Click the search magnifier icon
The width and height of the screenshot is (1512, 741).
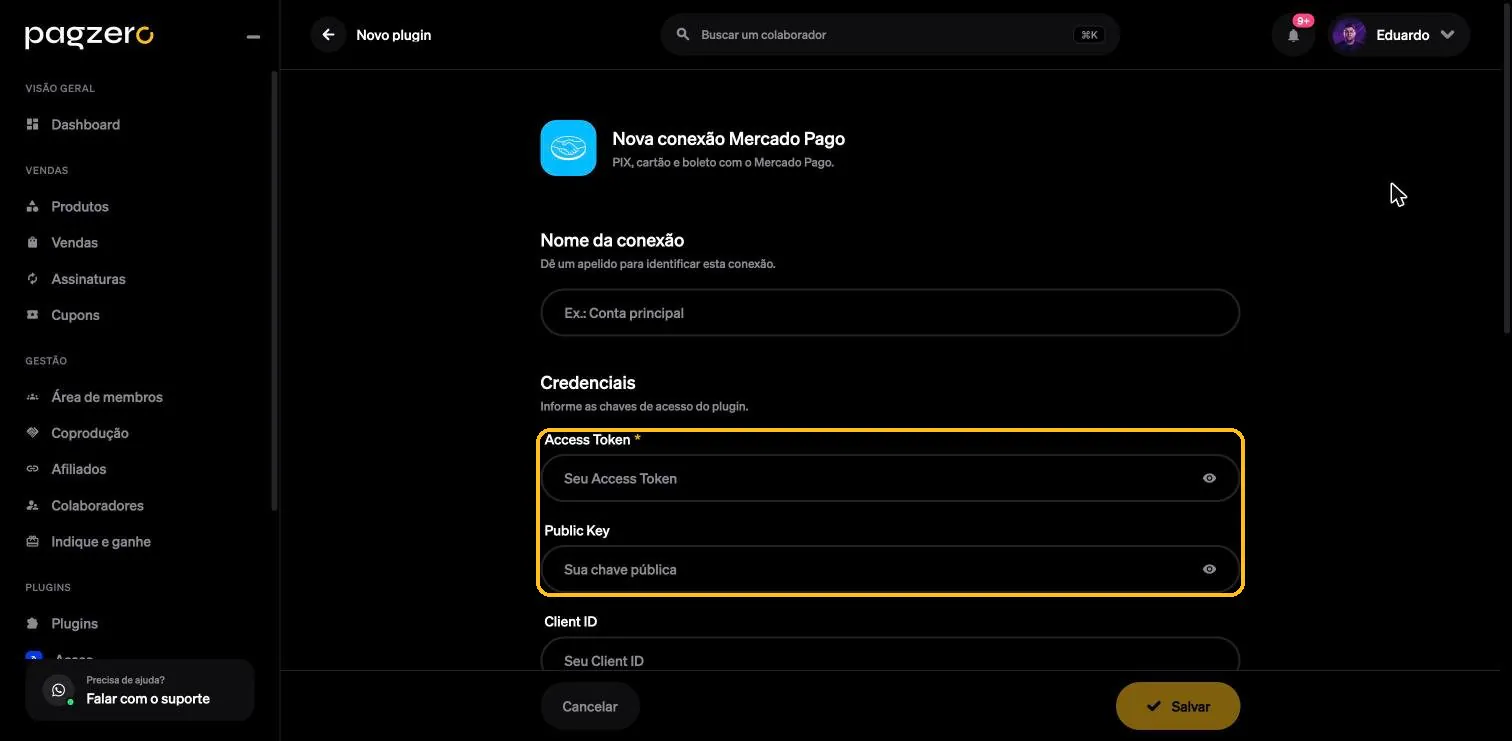(x=683, y=35)
